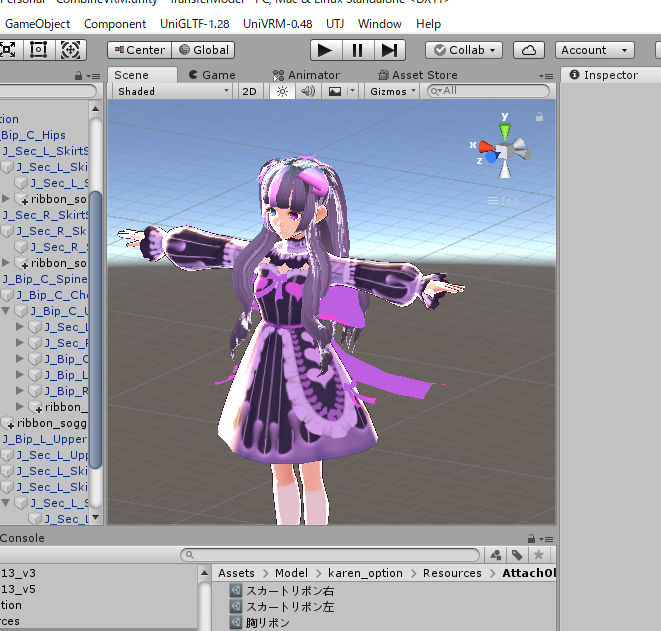Click the green Y axis cone

(505, 131)
